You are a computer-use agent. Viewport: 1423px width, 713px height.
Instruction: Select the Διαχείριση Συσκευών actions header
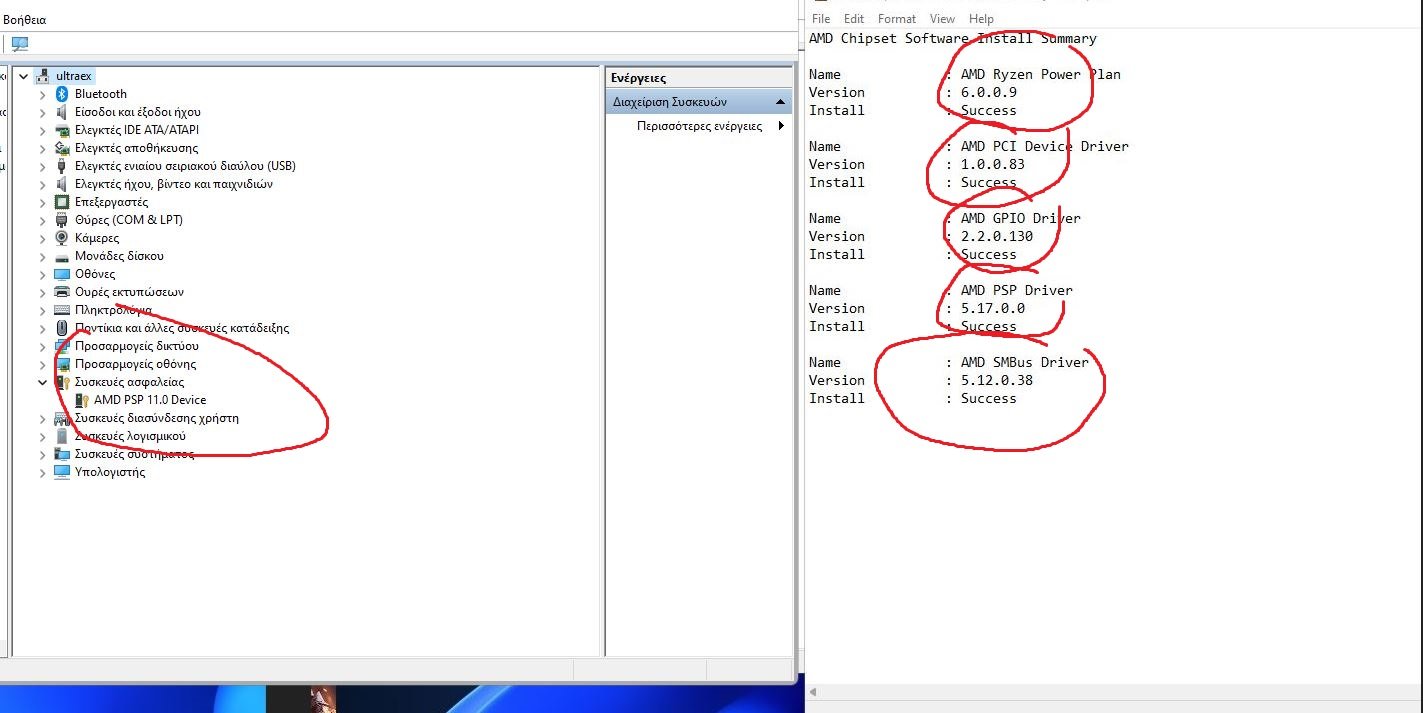[x=699, y=102]
